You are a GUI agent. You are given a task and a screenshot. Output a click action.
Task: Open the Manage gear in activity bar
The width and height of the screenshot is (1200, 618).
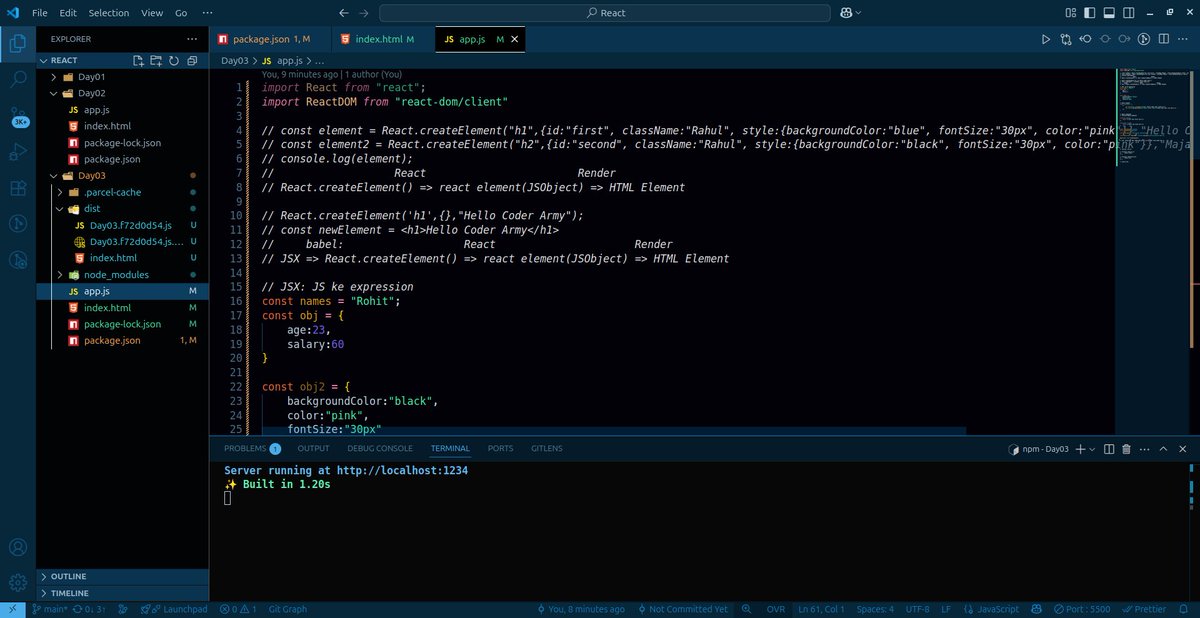tap(18, 582)
